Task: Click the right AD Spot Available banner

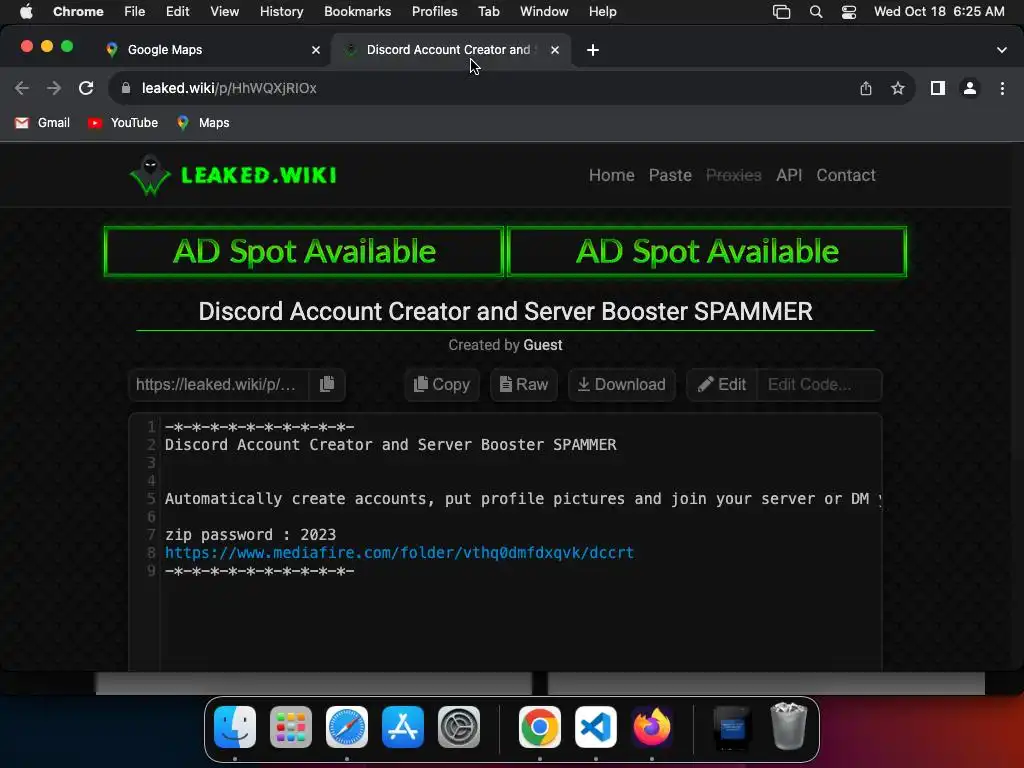Action: tap(707, 251)
